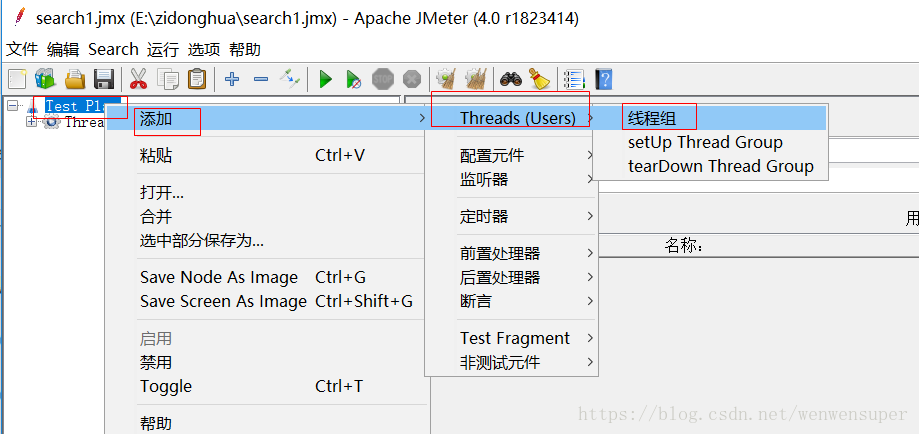919x434 pixels.
Task: Open the 文件 menu
Action: click(22, 49)
